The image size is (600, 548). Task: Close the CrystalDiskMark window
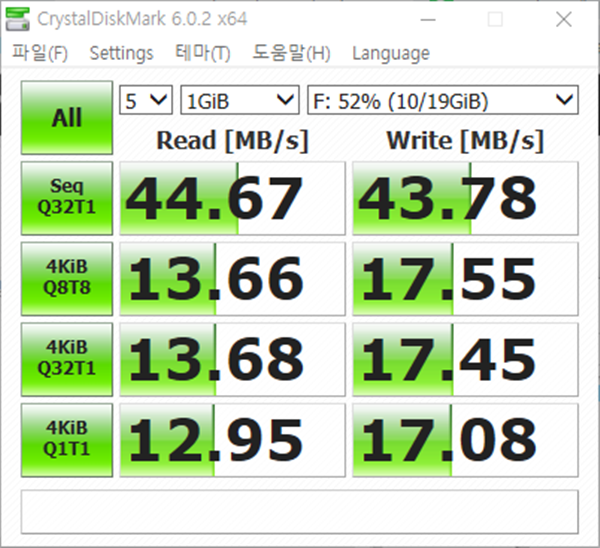point(564,19)
